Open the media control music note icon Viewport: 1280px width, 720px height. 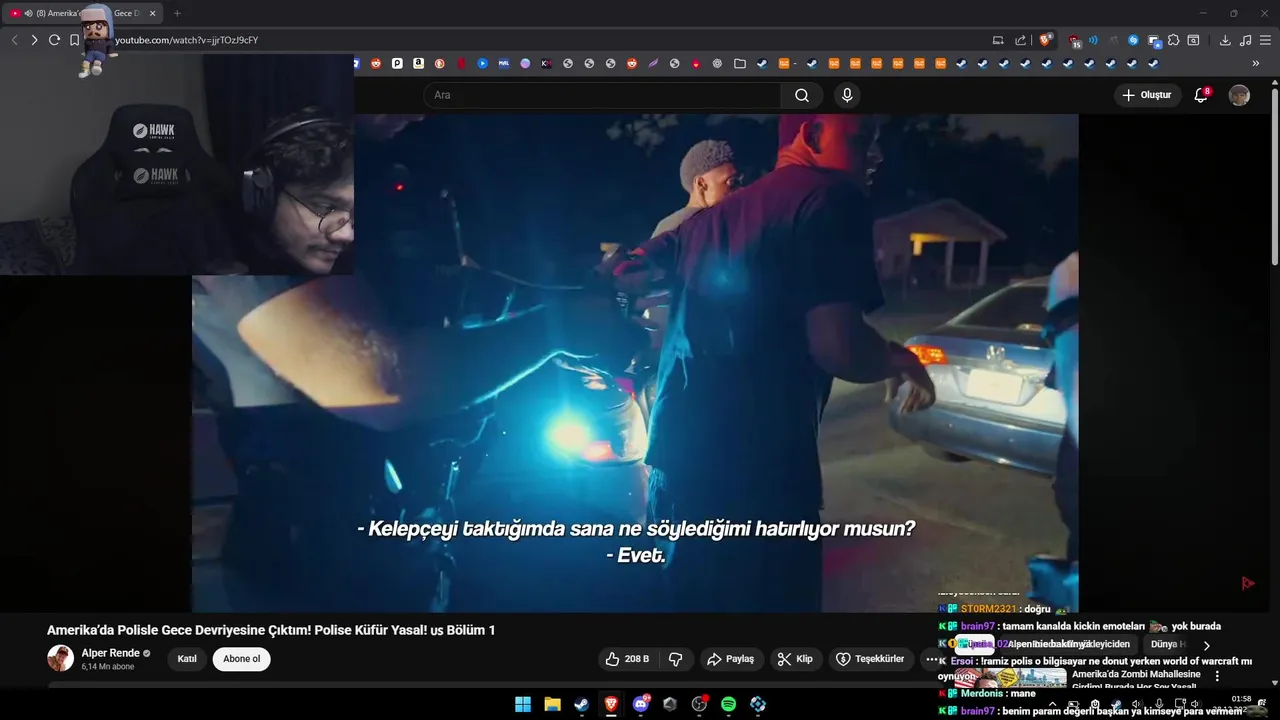pyautogui.click(x=1245, y=40)
